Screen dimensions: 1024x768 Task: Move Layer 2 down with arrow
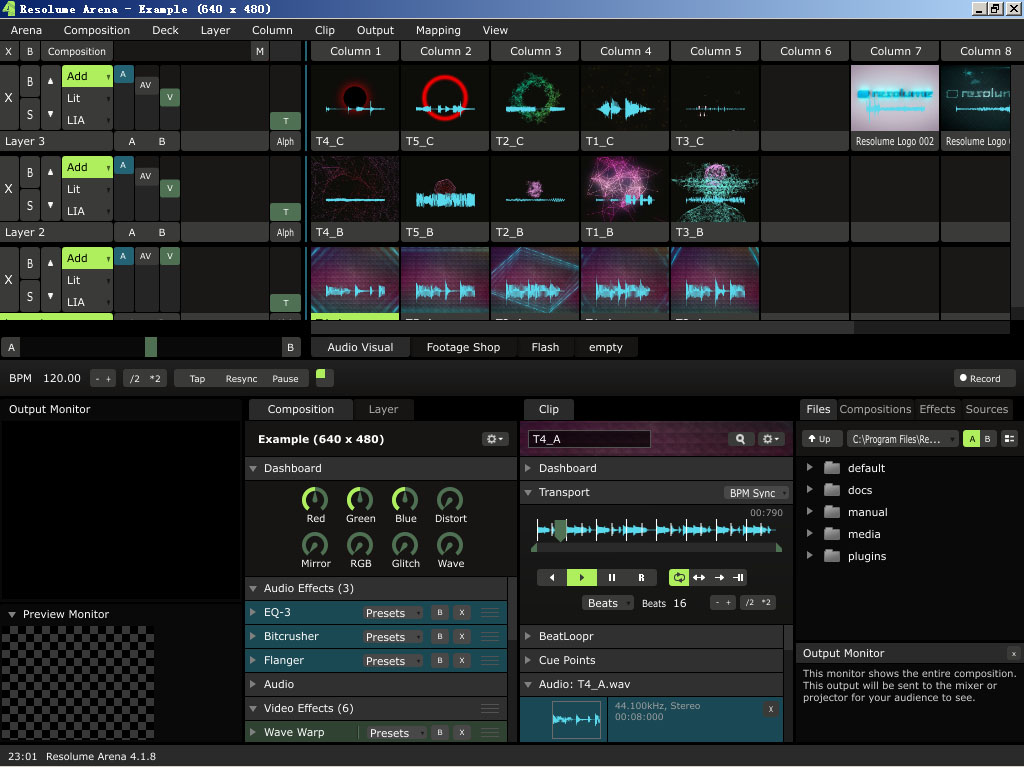tap(50, 204)
